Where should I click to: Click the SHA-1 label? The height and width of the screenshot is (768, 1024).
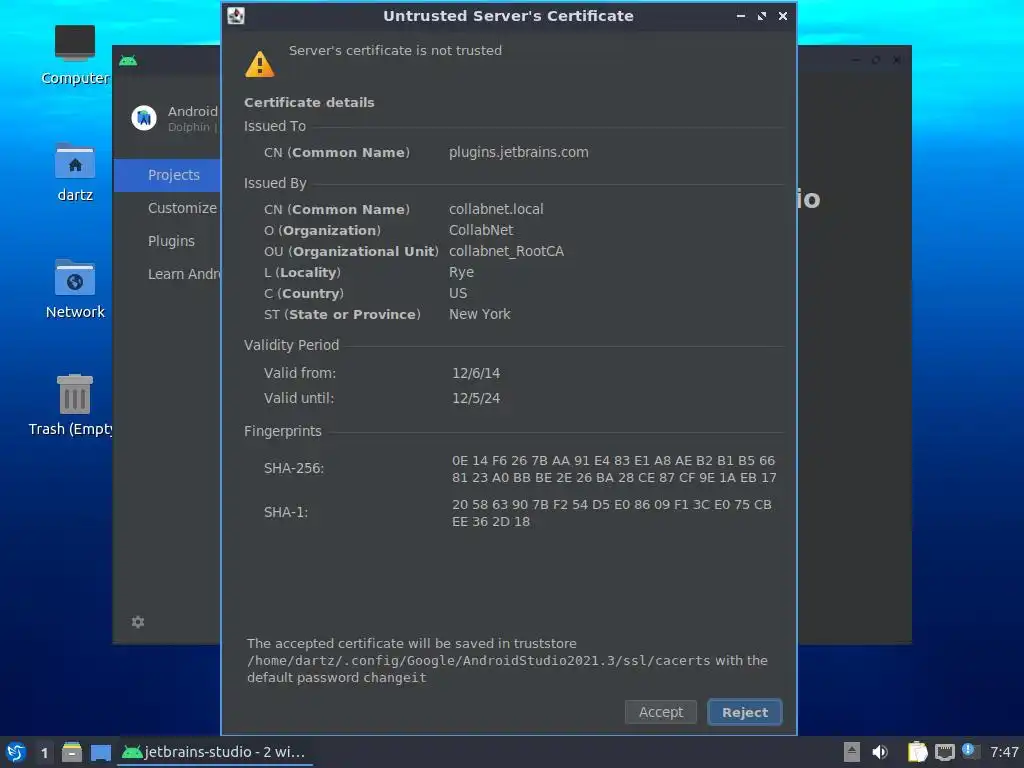(286, 512)
